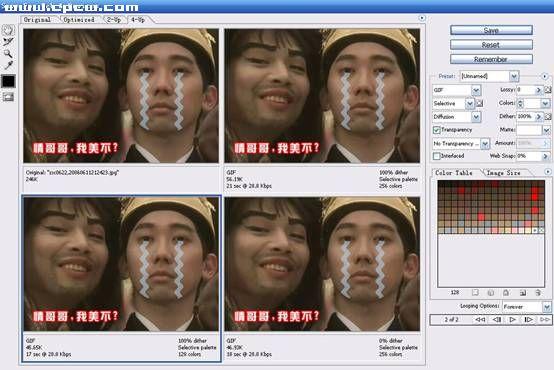This screenshot has width=554, height=370.
Task: Click the Reset button
Action: [x=491, y=45]
